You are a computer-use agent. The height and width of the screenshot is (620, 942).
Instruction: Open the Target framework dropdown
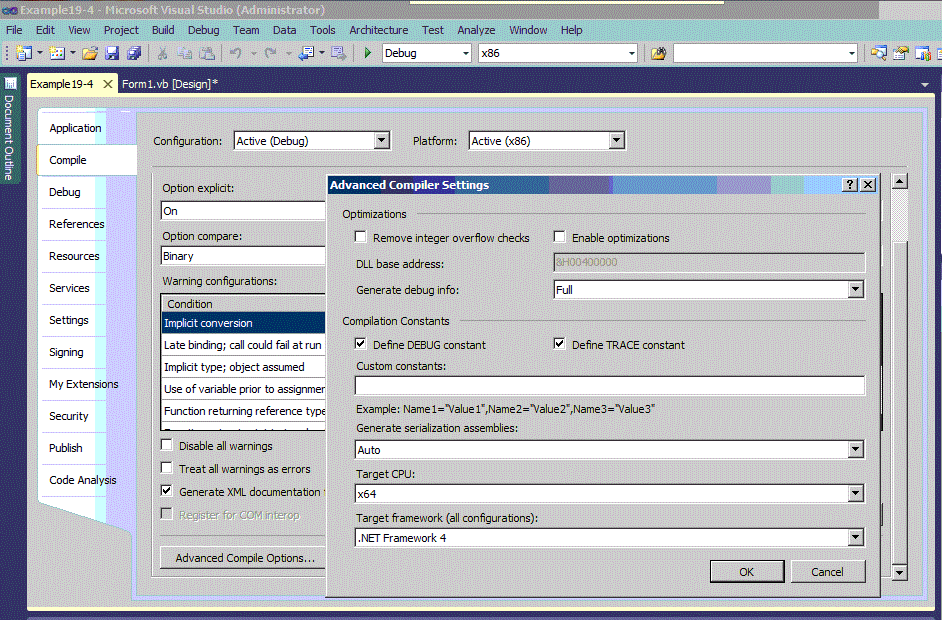(855, 538)
